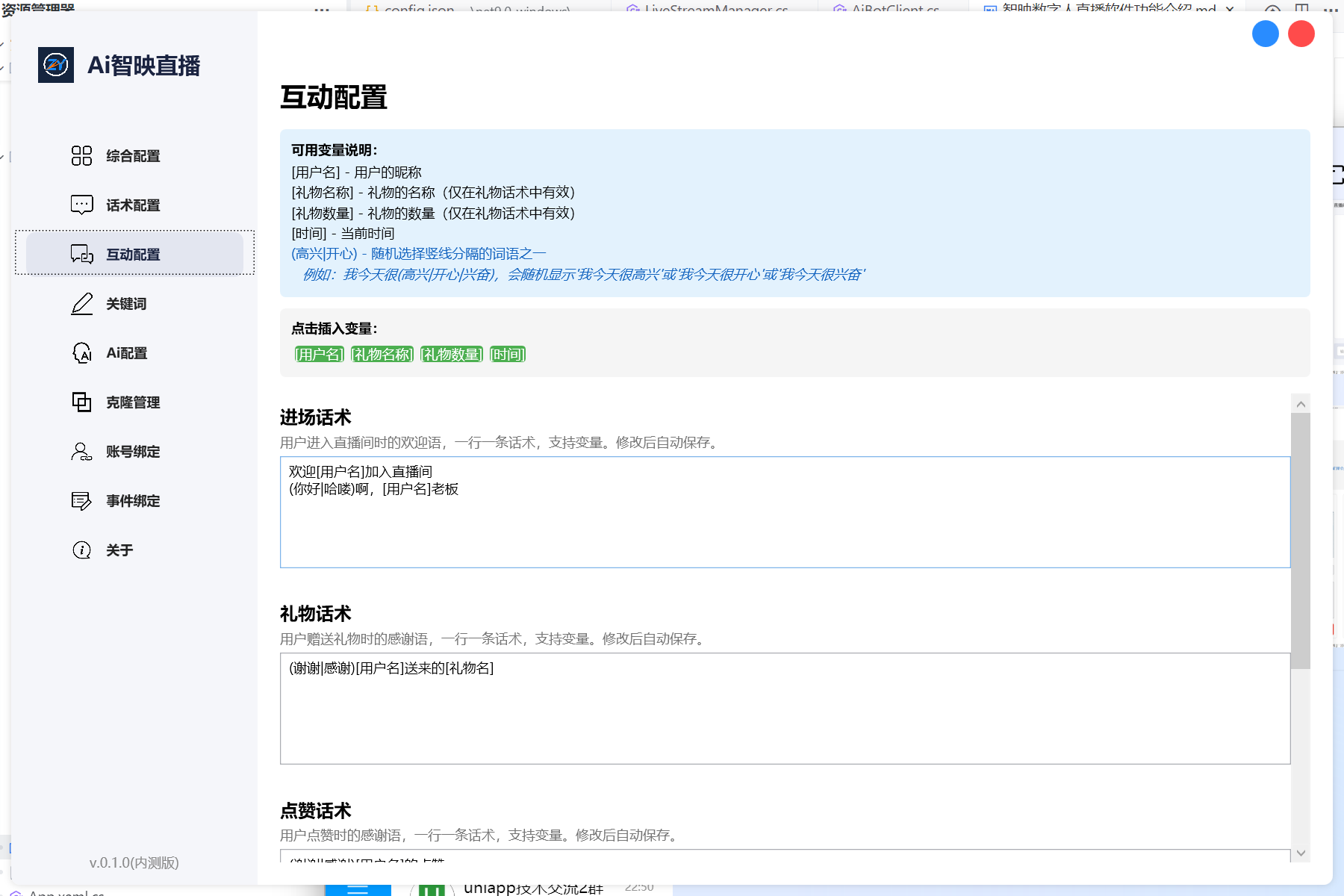Click the red circle close button
This screenshot has width=1344, height=896.
[x=1301, y=34]
